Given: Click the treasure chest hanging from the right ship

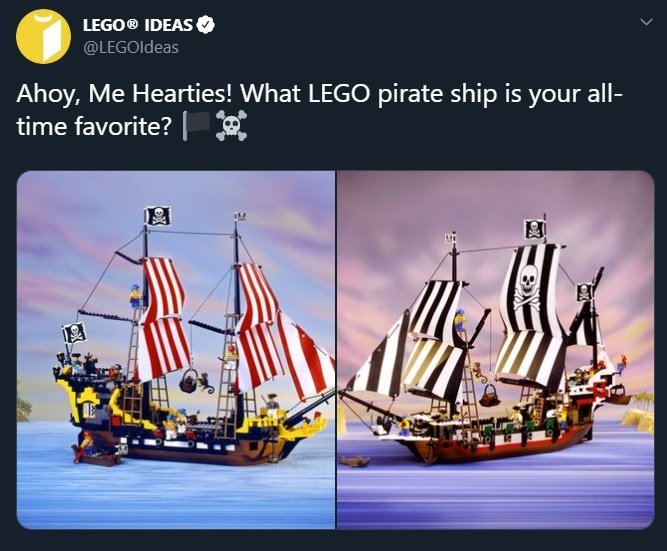Looking at the screenshot, I should [489, 397].
